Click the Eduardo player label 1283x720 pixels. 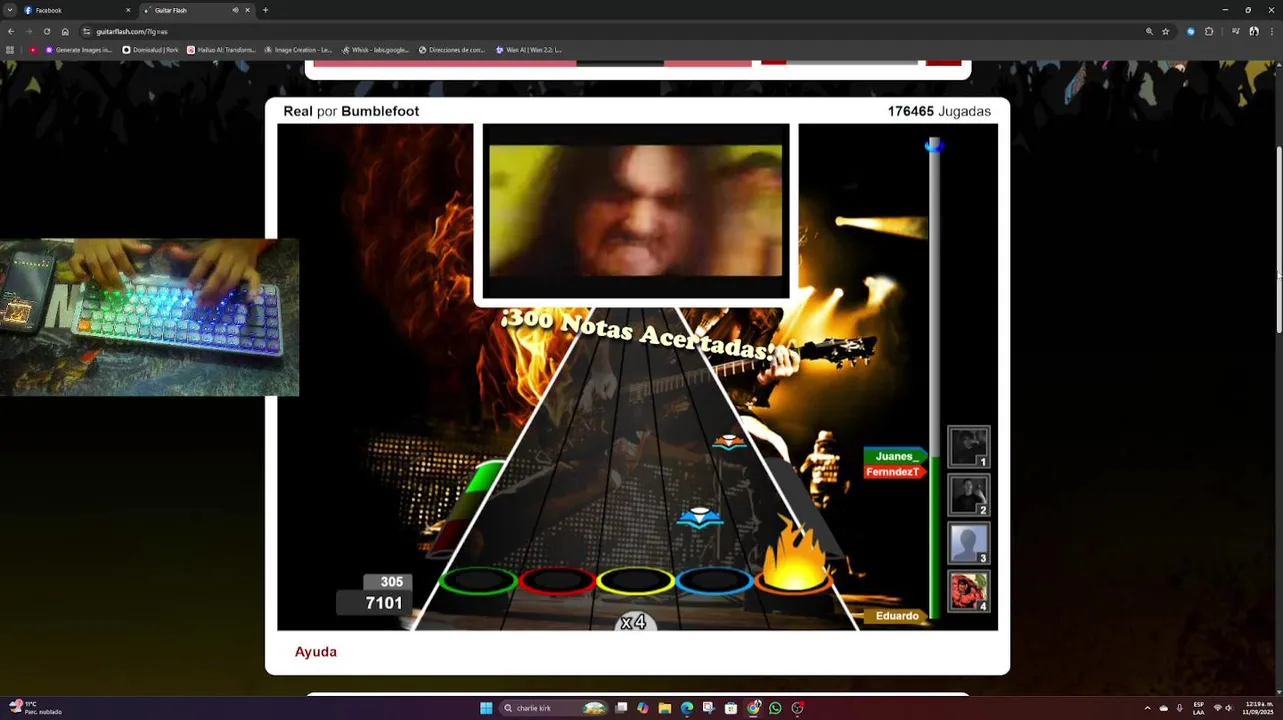897,616
